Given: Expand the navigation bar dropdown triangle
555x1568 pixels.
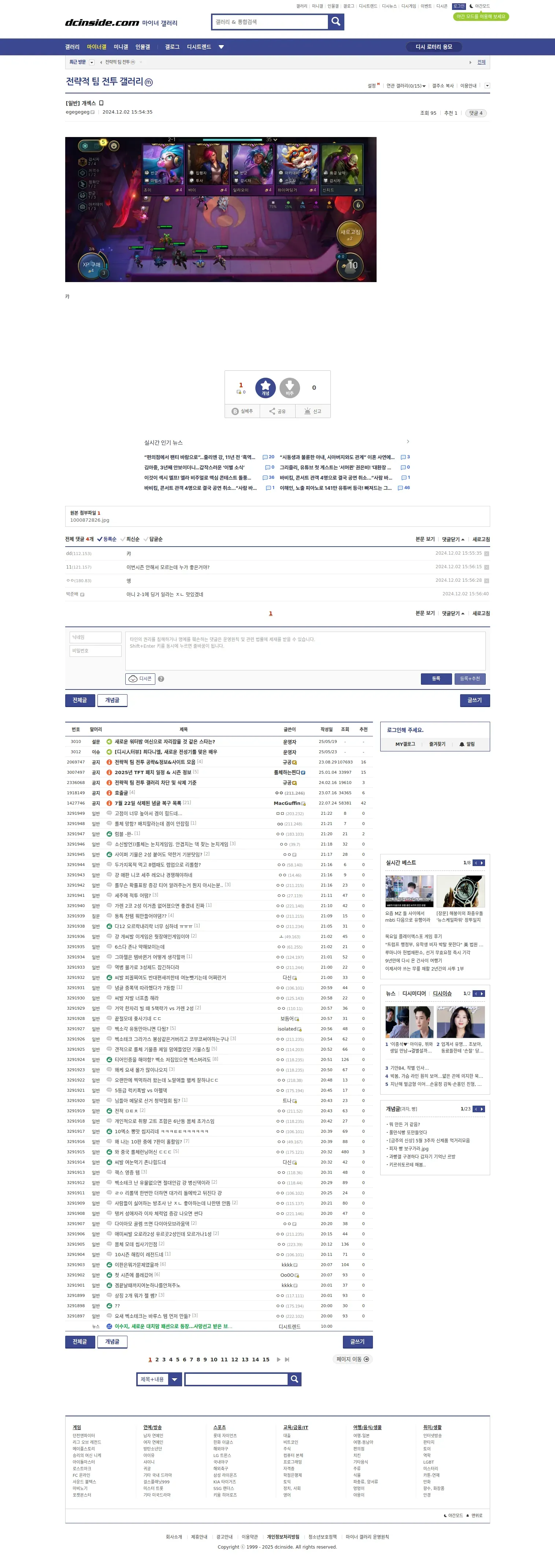Looking at the screenshot, I should pos(222,47).
